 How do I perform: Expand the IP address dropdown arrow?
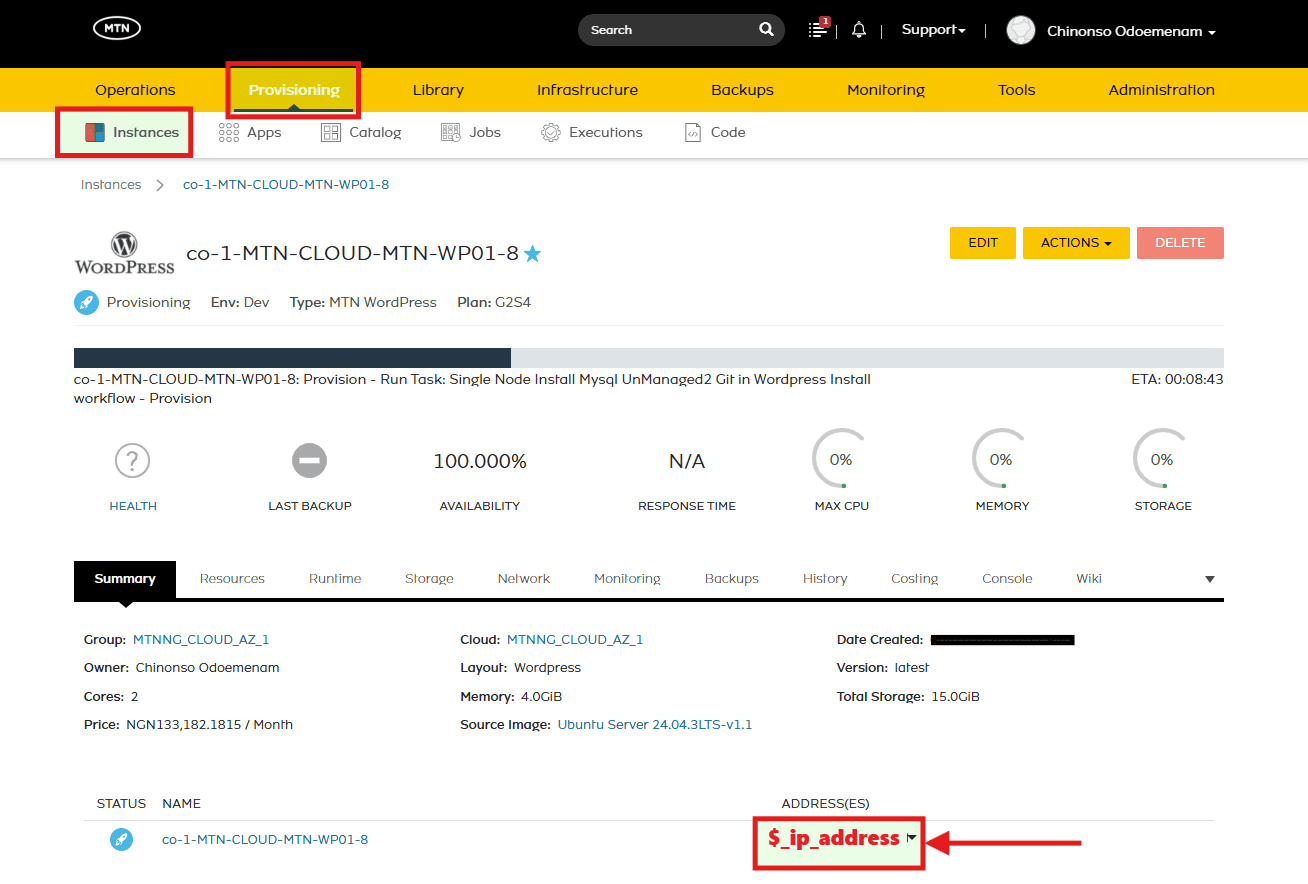pyautogui.click(x=911, y=838)
